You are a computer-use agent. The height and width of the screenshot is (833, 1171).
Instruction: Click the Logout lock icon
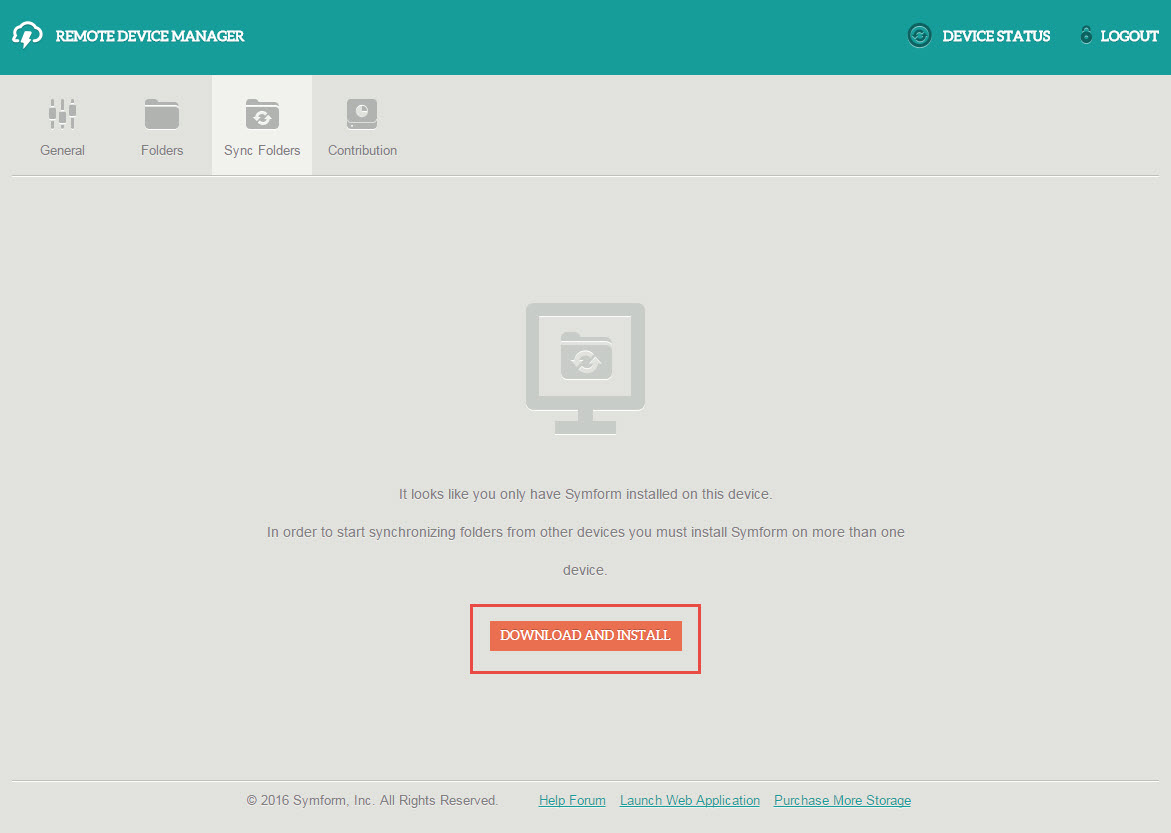pyautogui.click(x=1086, y=34)
